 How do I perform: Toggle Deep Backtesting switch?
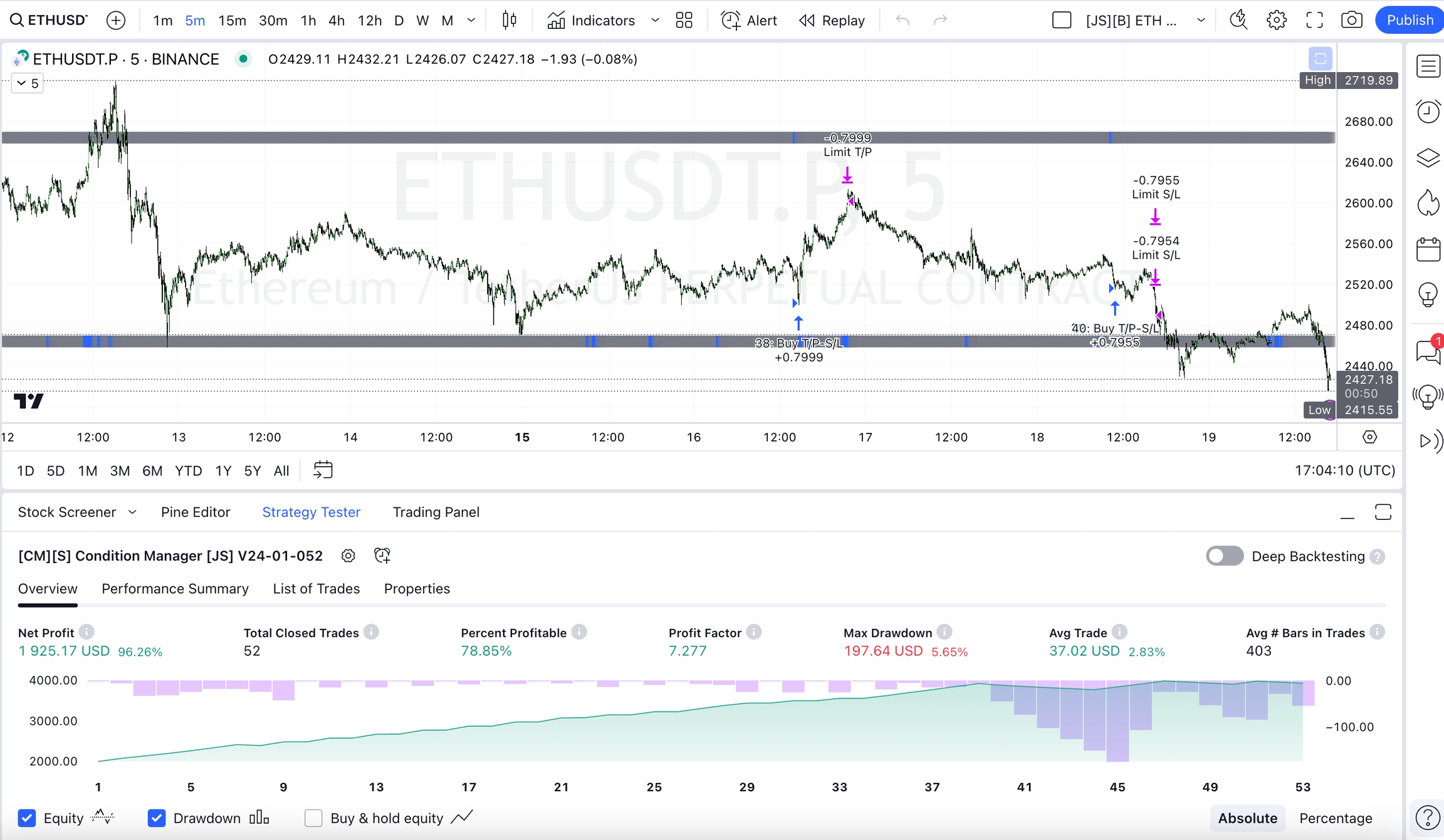click(1224, 556)
